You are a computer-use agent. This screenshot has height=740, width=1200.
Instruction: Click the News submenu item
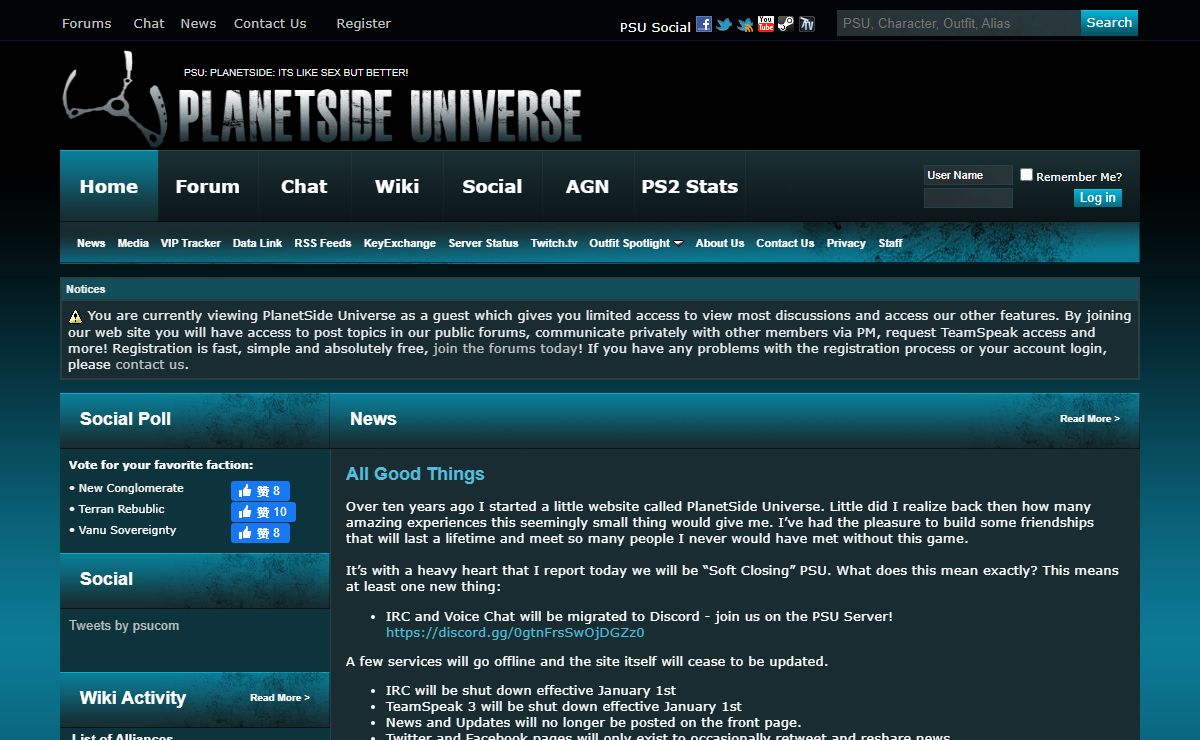pos(91,243)
